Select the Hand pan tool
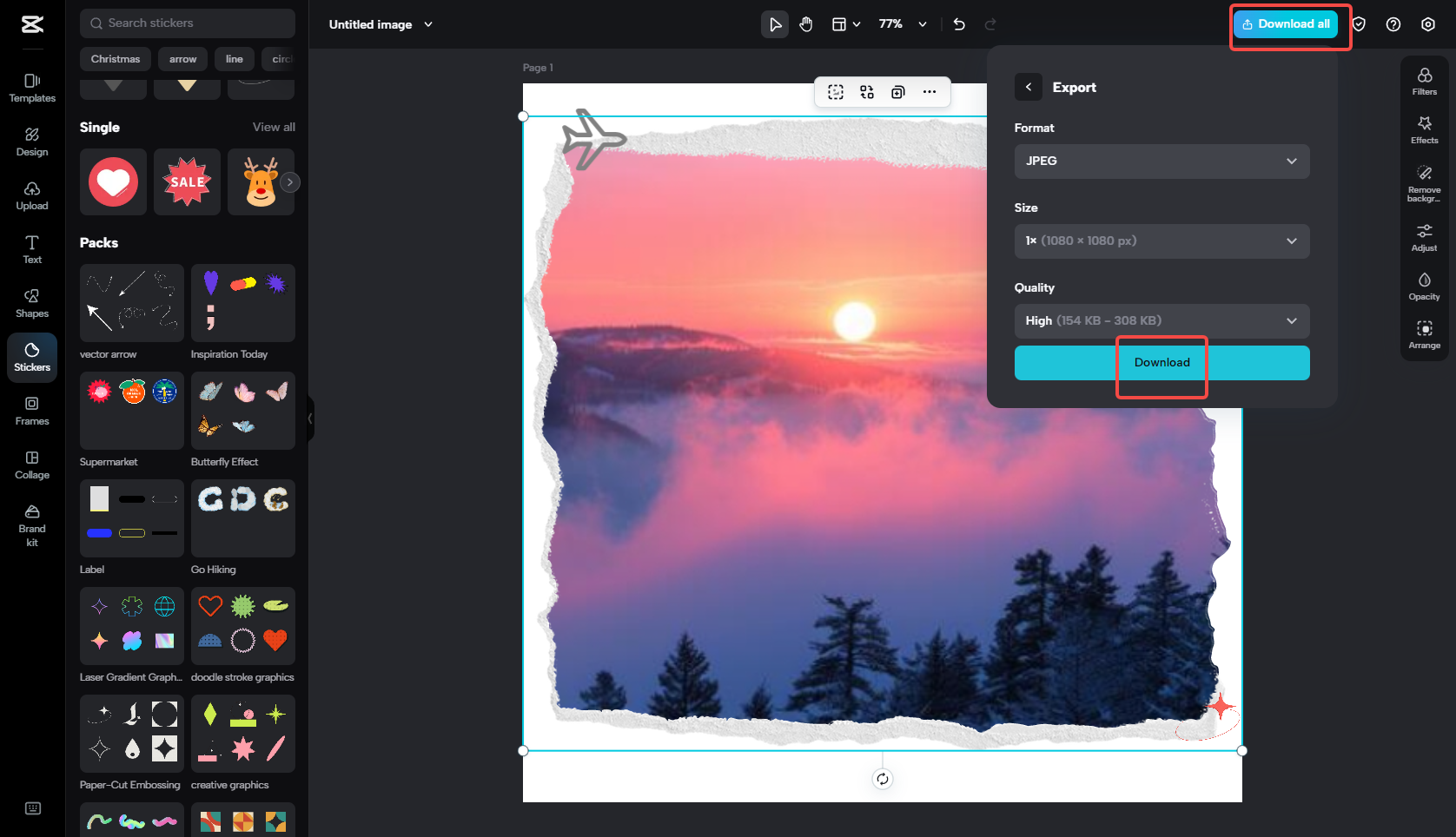The height and width of the screenshot is (837, 1456). (805, 24)
